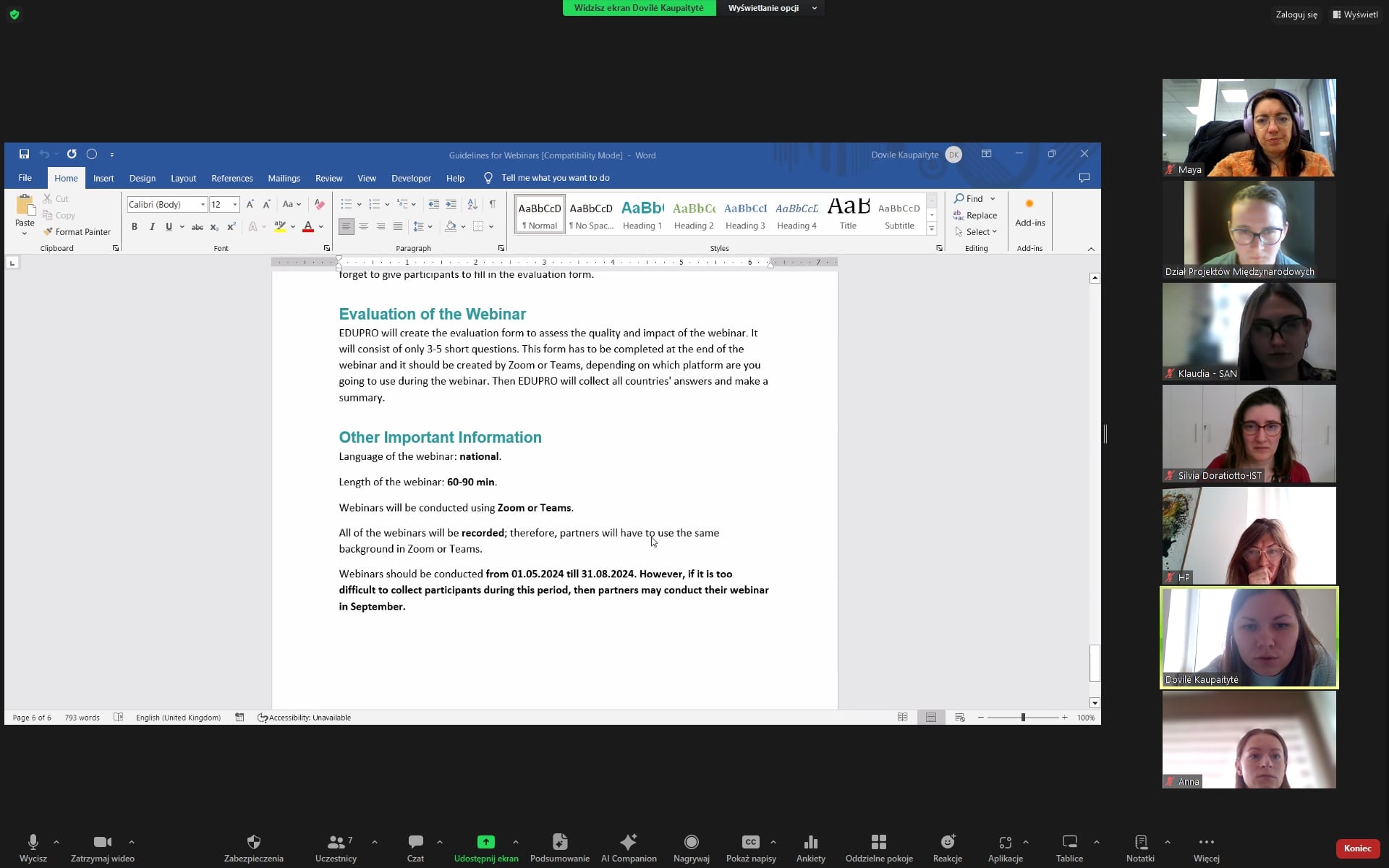Open Zoom security shield (Zabezpieczenia)
The image size is (1389, 868).
pos(253,848)
